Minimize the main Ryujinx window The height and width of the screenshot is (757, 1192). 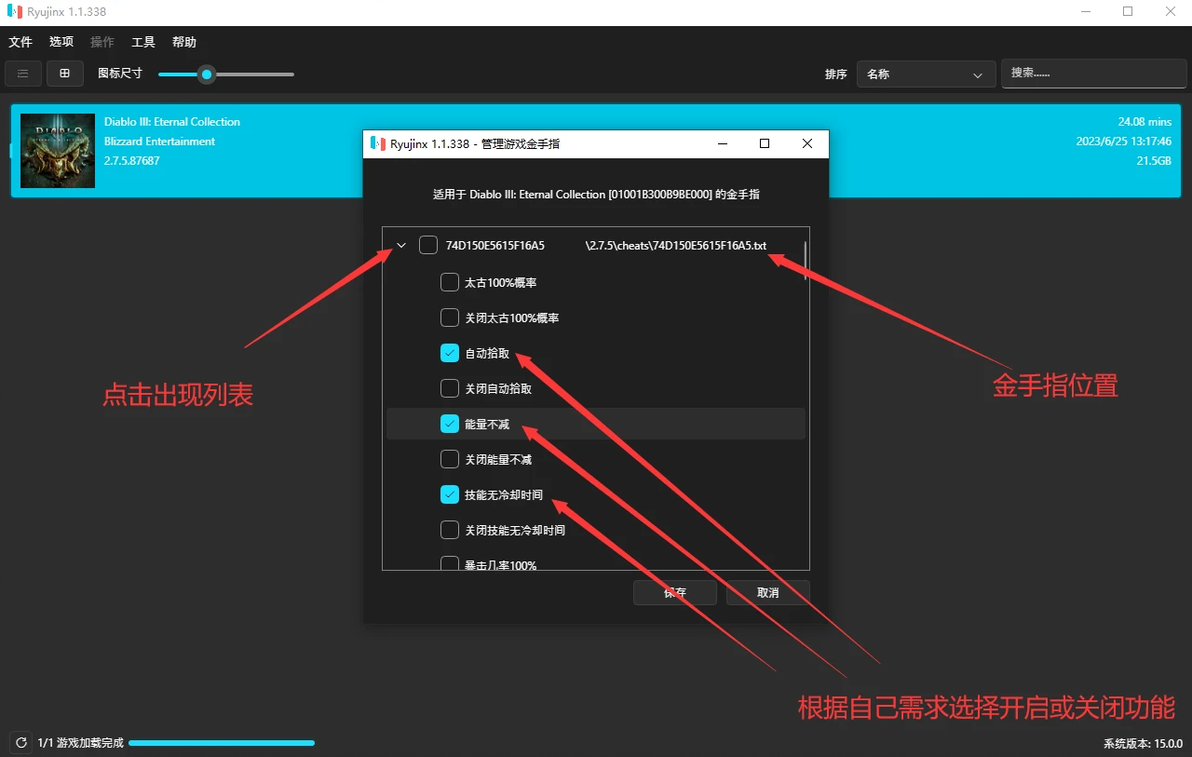click(1086, 11)
